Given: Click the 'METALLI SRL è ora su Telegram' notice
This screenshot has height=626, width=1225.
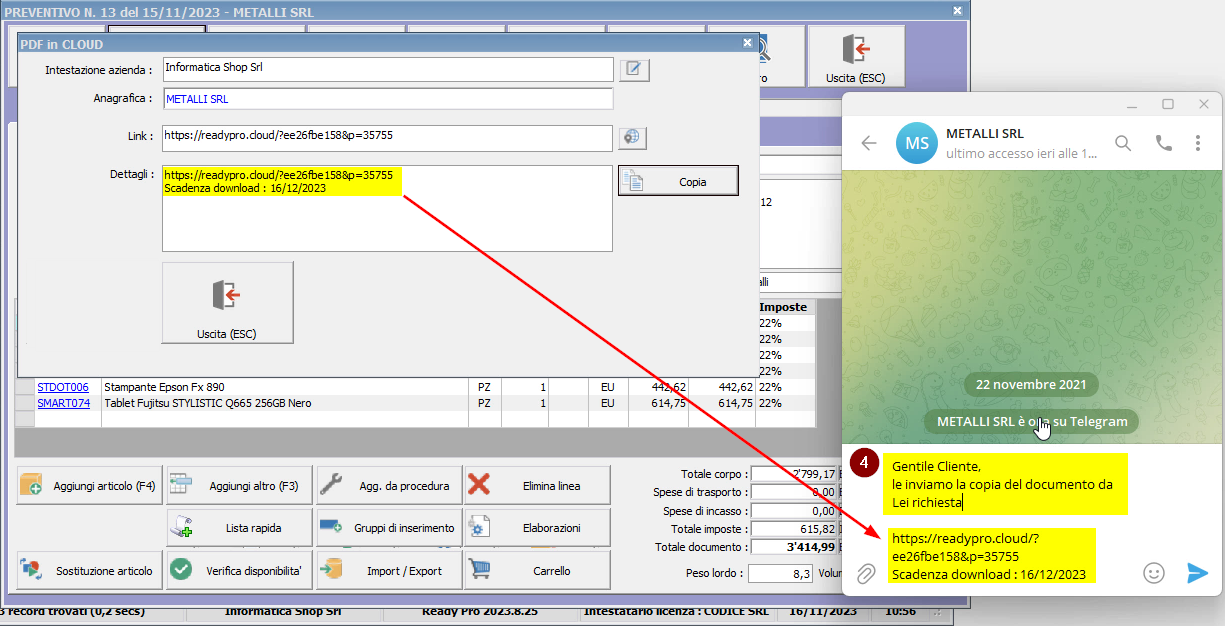Looking at the screenshot, I should 1032,421.
